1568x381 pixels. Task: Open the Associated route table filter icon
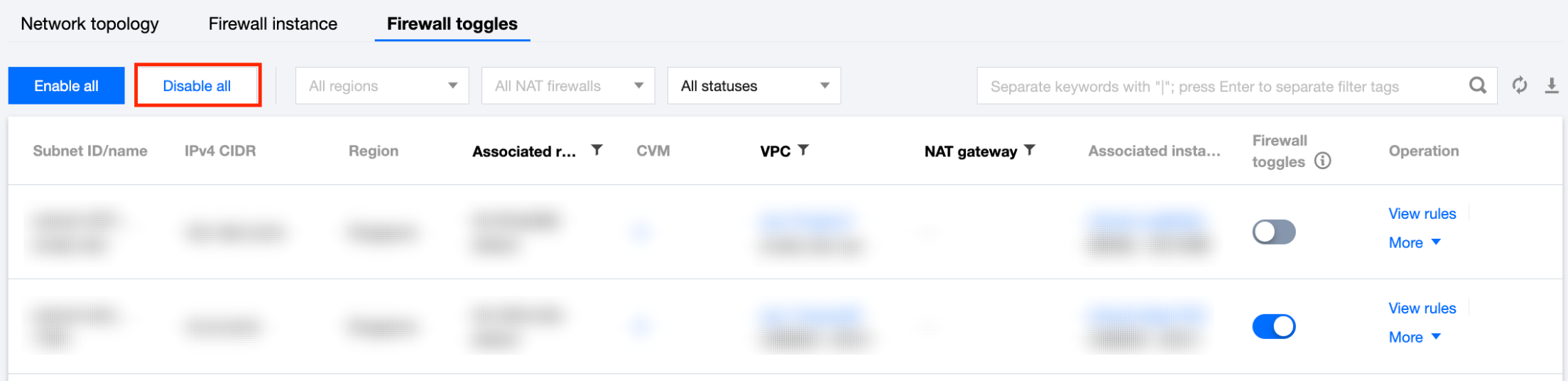(x=597, y=150)
